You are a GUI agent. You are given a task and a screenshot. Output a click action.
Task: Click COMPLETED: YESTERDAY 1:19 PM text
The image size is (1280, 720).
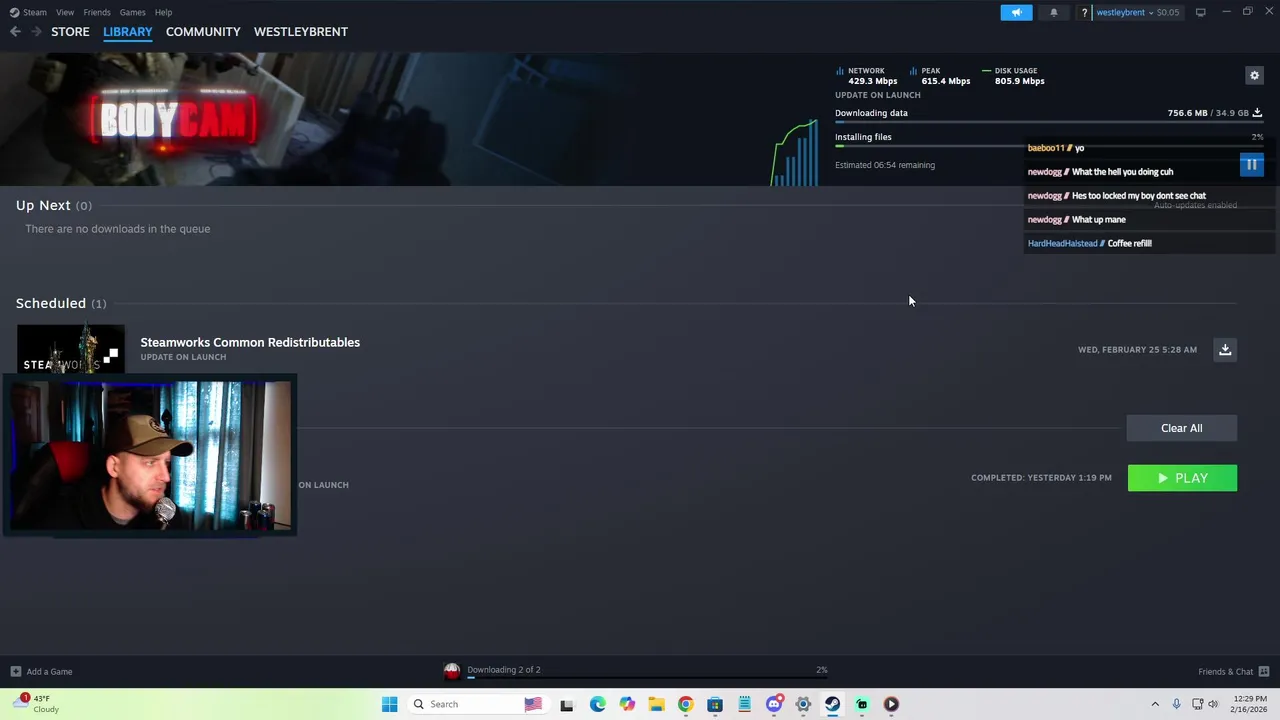tap(1041, 478)
